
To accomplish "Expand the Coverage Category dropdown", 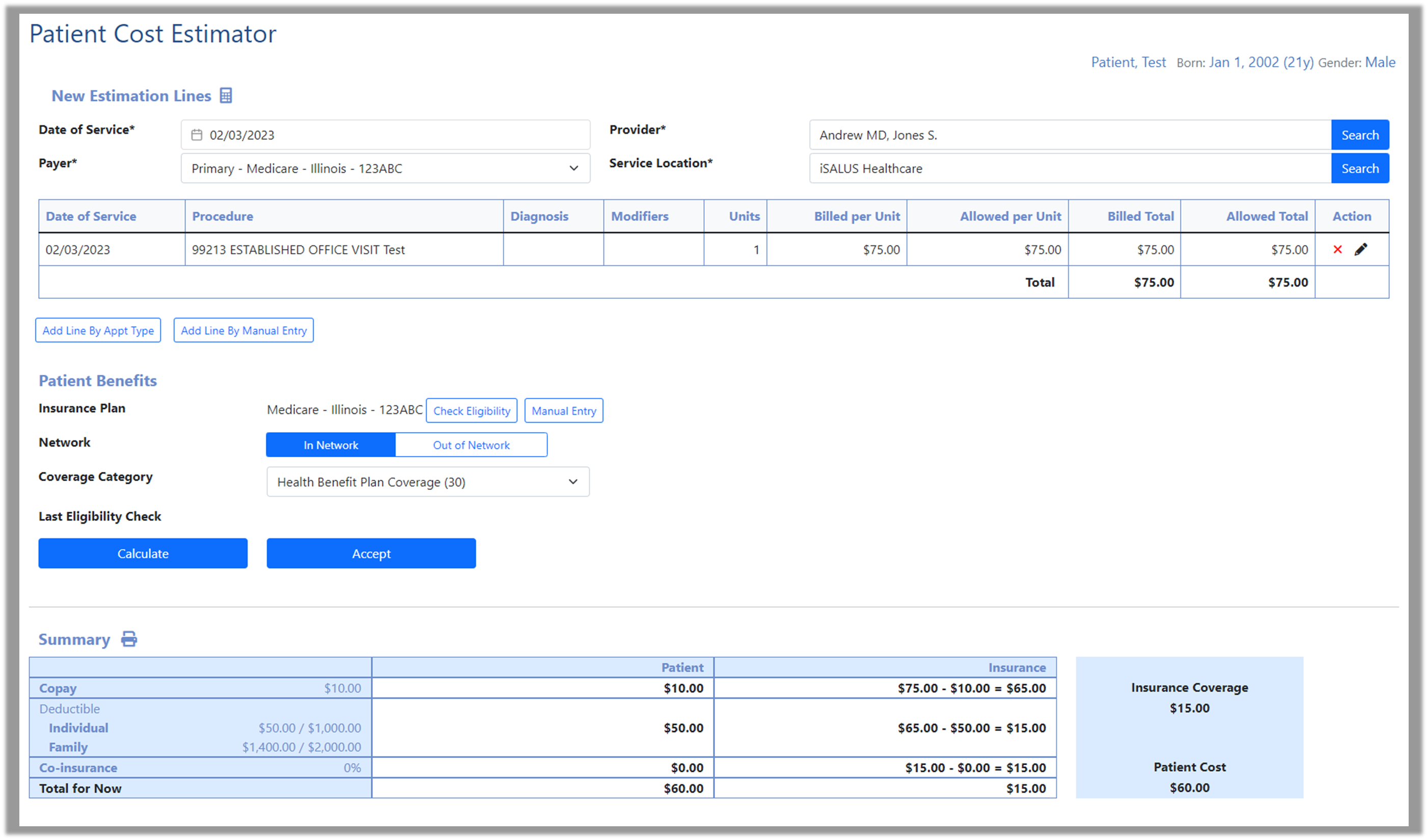I will click(428, 482).
